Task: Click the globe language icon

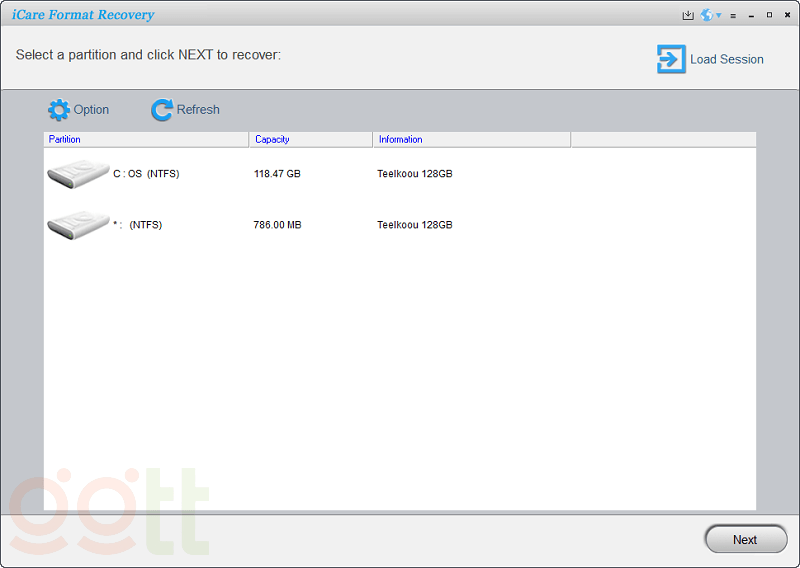Action: click(x=707, y=15)
